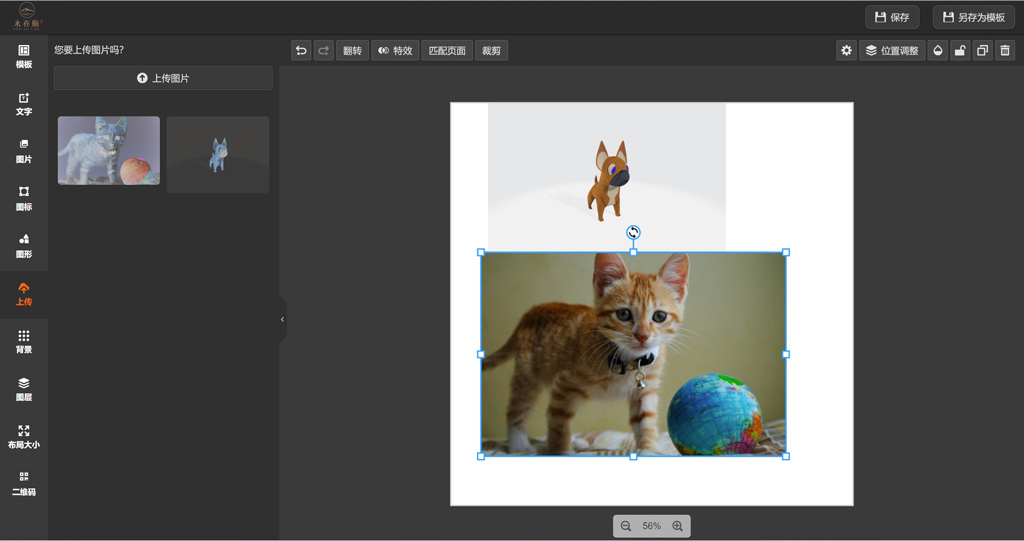This screenshot has width=1024, height=541.
Task: Click the 您要上传图片吗? prompt text
Action: (x=89, y=50)
